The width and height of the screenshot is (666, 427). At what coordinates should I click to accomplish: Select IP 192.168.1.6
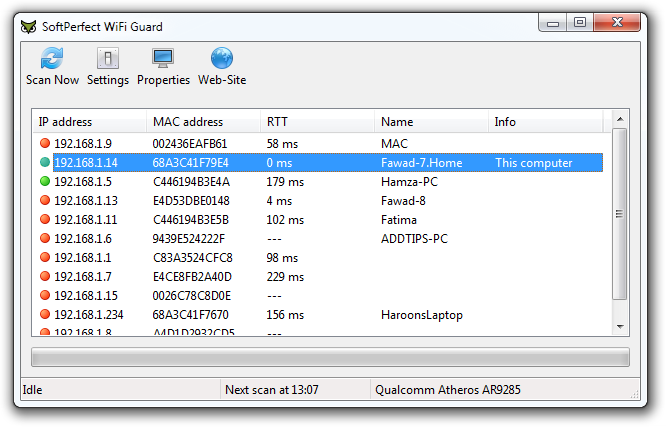click(83, 239)
